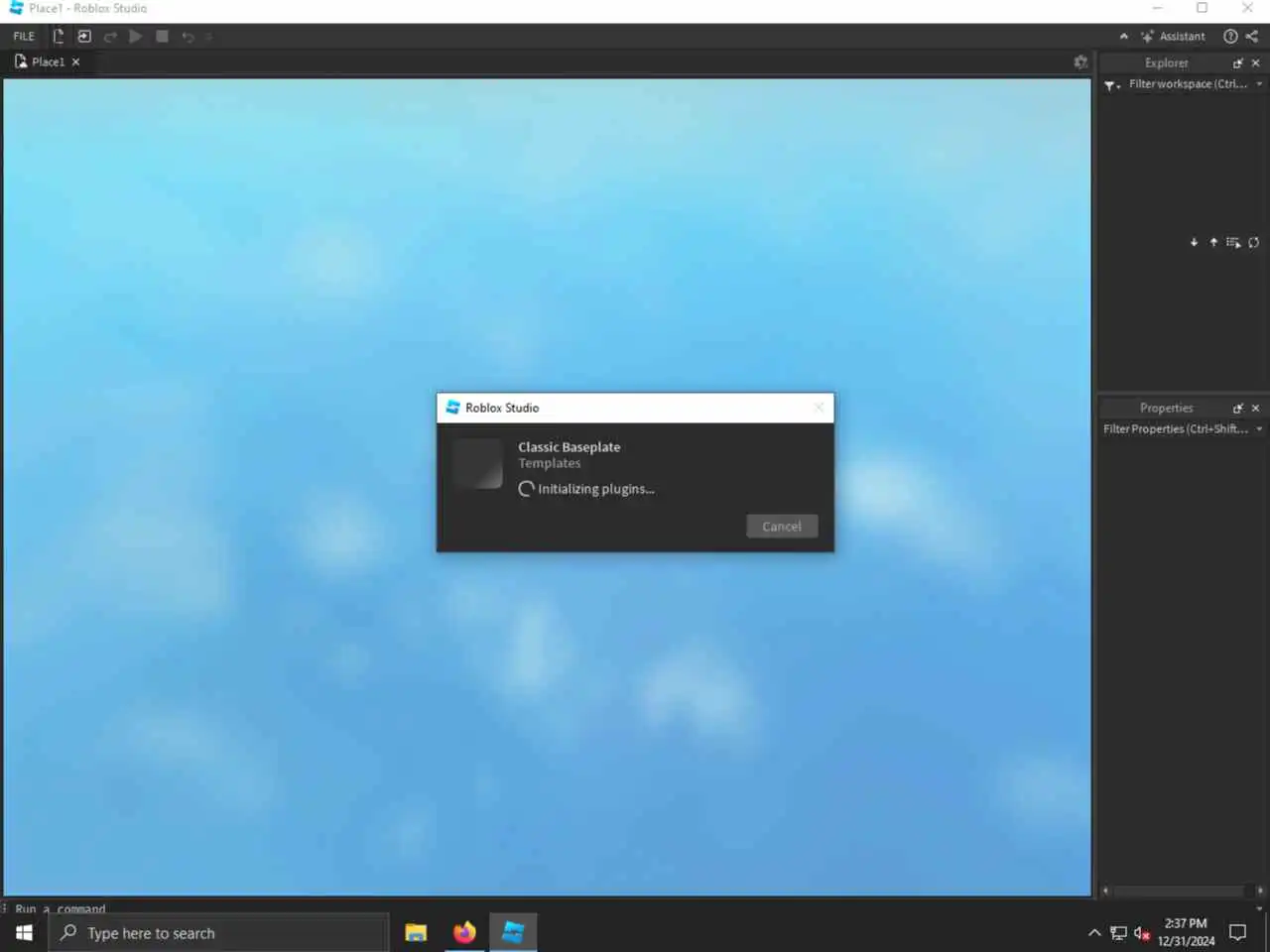Open the Help question mark icon
The image size is (1270, 952).
click(1230, 37)
